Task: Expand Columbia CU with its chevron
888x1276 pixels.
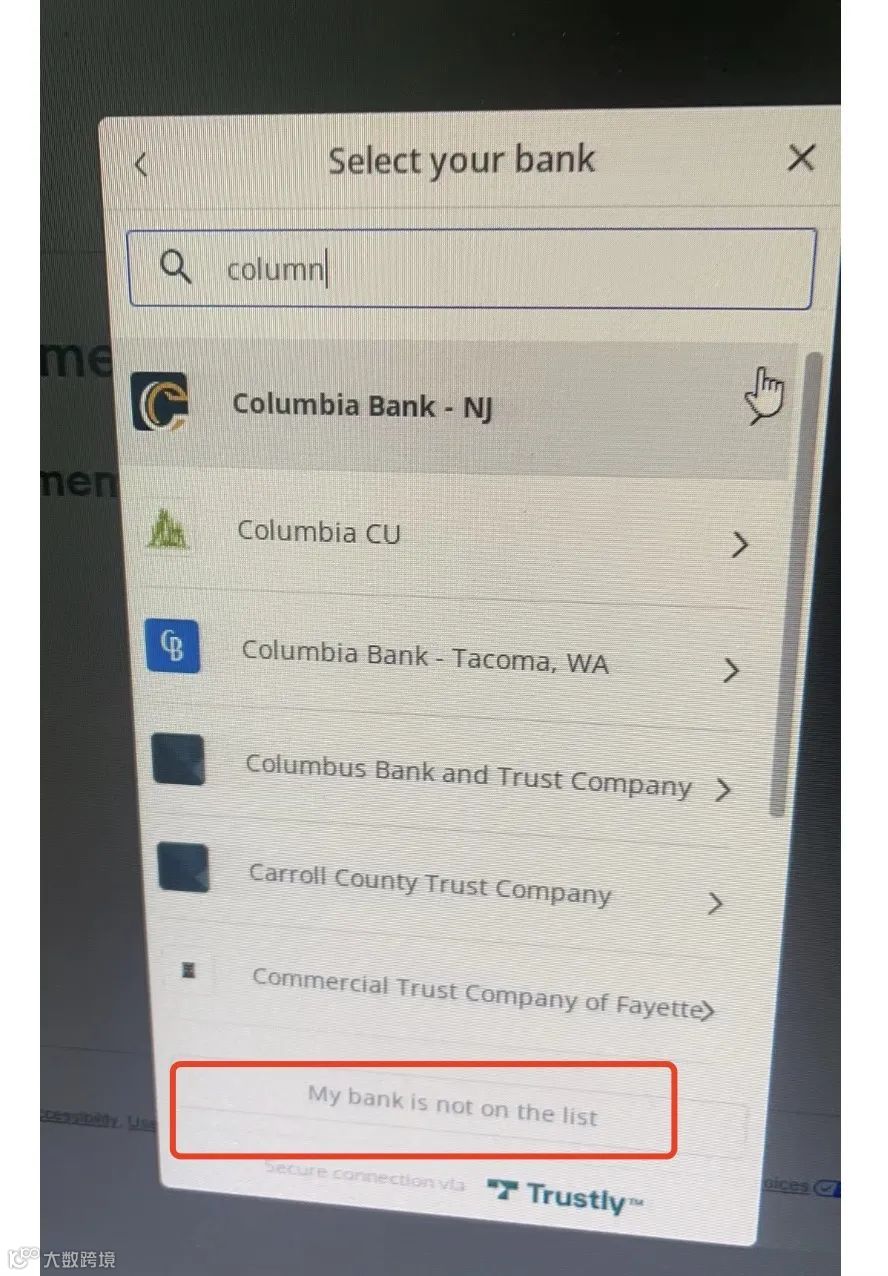Action: [x=740, y=545]
